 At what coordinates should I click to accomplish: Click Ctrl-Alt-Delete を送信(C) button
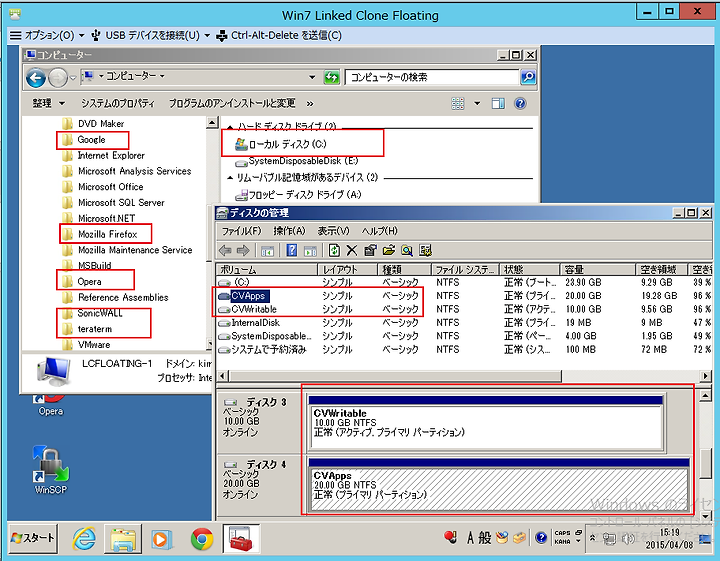[x=279, y=35]
